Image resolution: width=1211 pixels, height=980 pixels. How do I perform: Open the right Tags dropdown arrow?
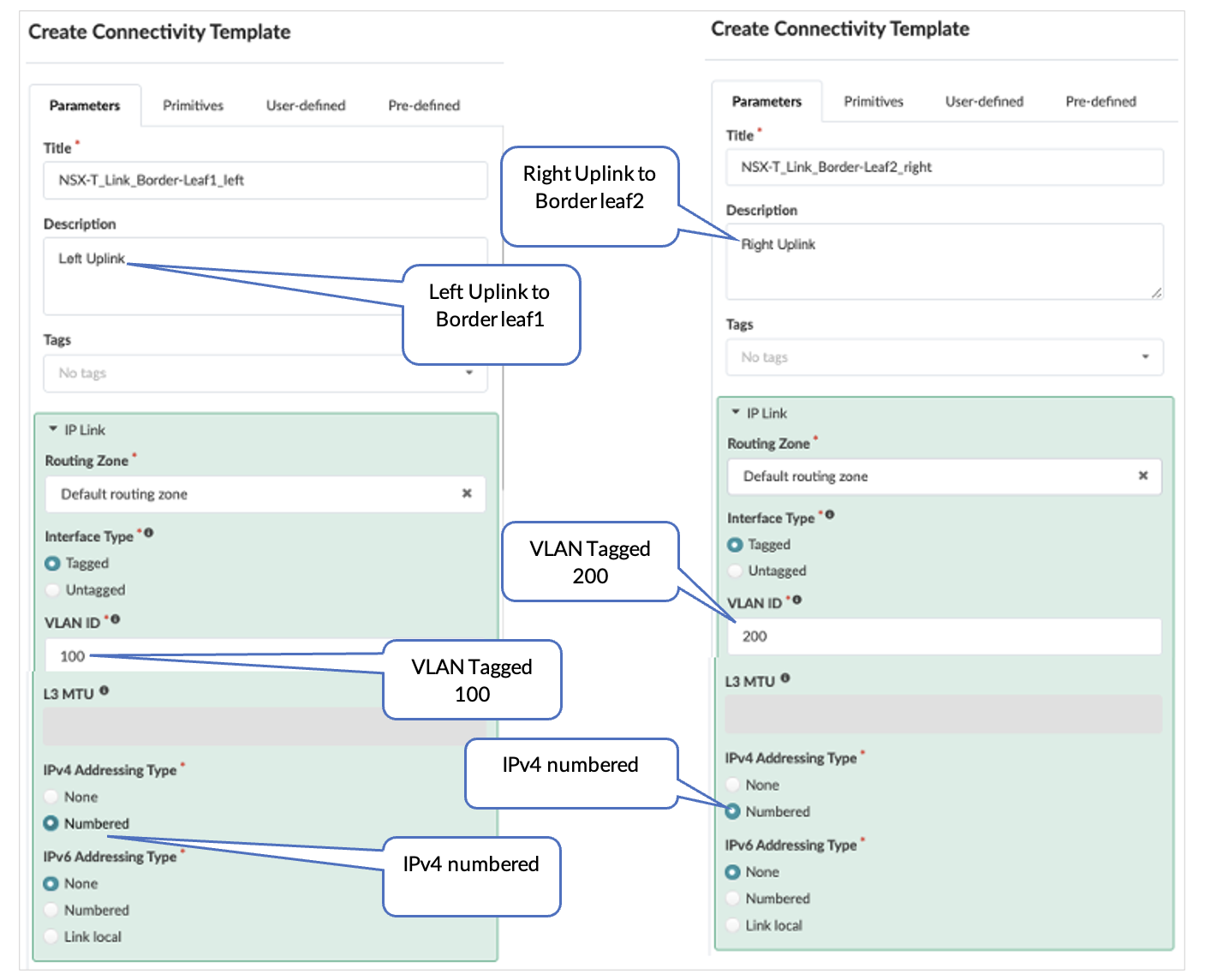[x=1145, y=357]
